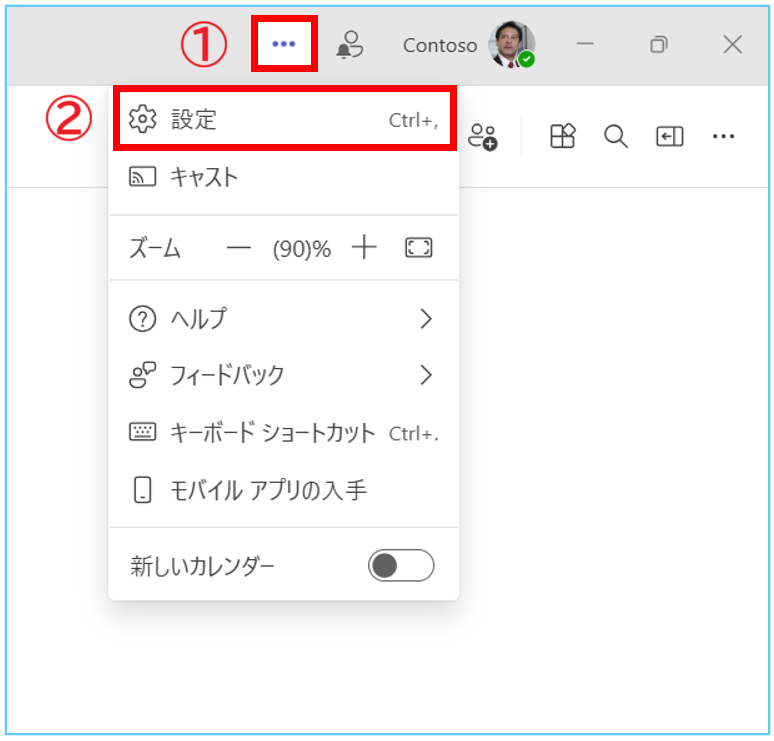
Task: Enable the 新しいカレンダー toggle switch
Action: pos(401,566)
